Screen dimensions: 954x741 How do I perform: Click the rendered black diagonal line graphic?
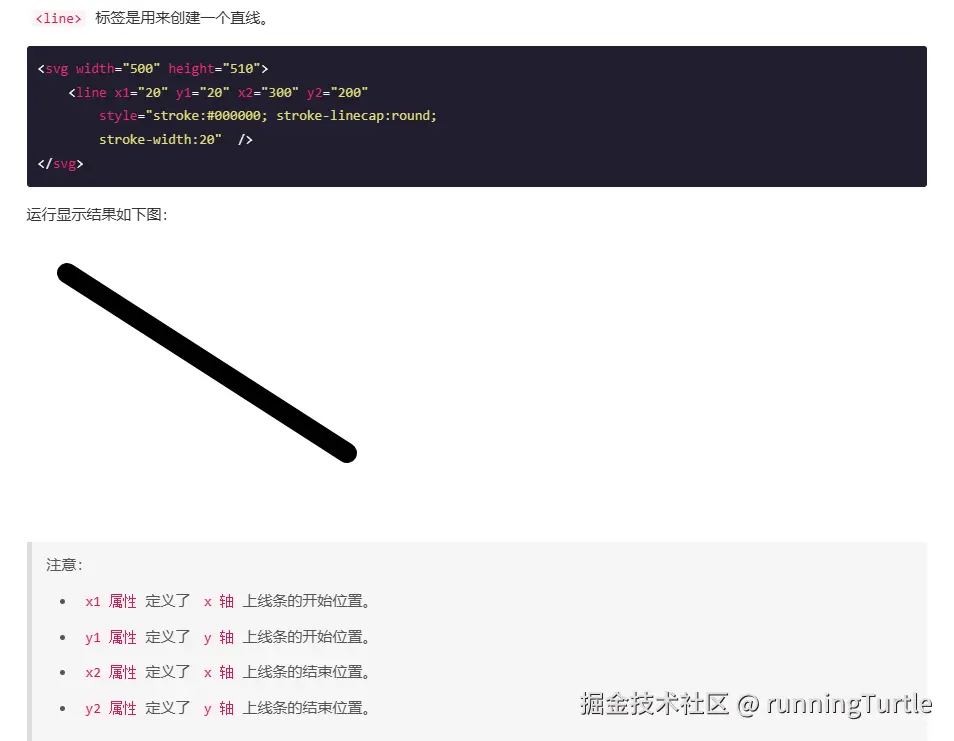(x=207, y=363)
